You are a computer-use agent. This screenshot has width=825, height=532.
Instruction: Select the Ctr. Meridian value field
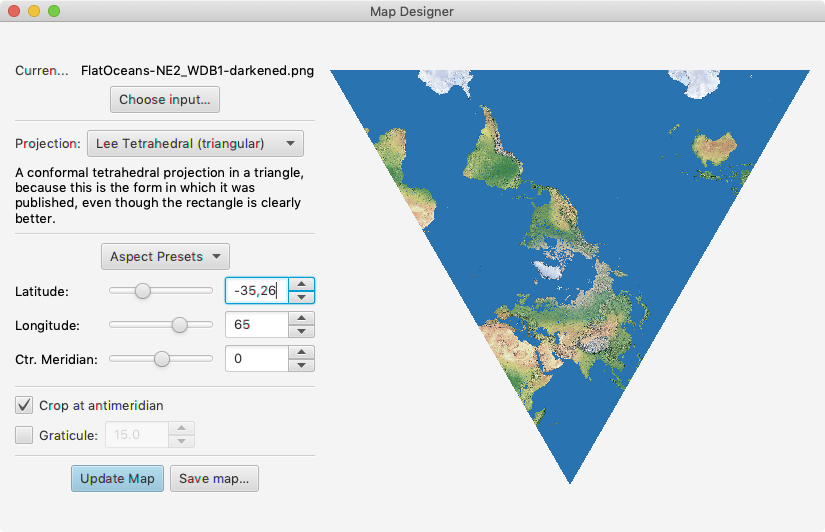(x=257, y=359)
